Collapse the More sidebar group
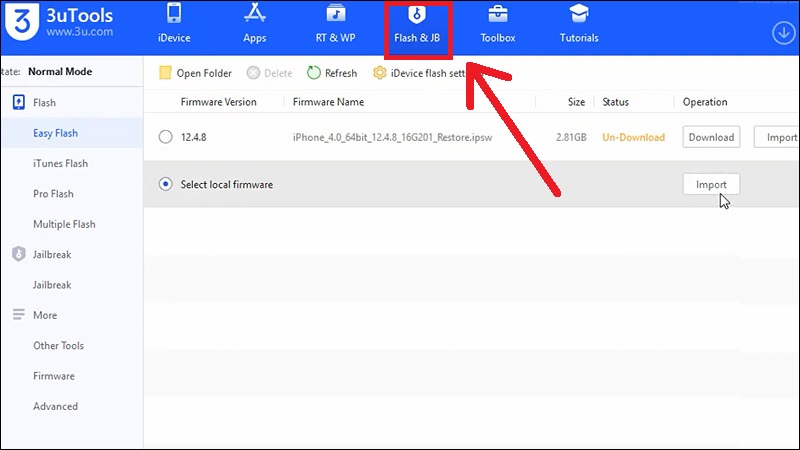Viewport: 800px width, 450px height. (x=44, y=315)
